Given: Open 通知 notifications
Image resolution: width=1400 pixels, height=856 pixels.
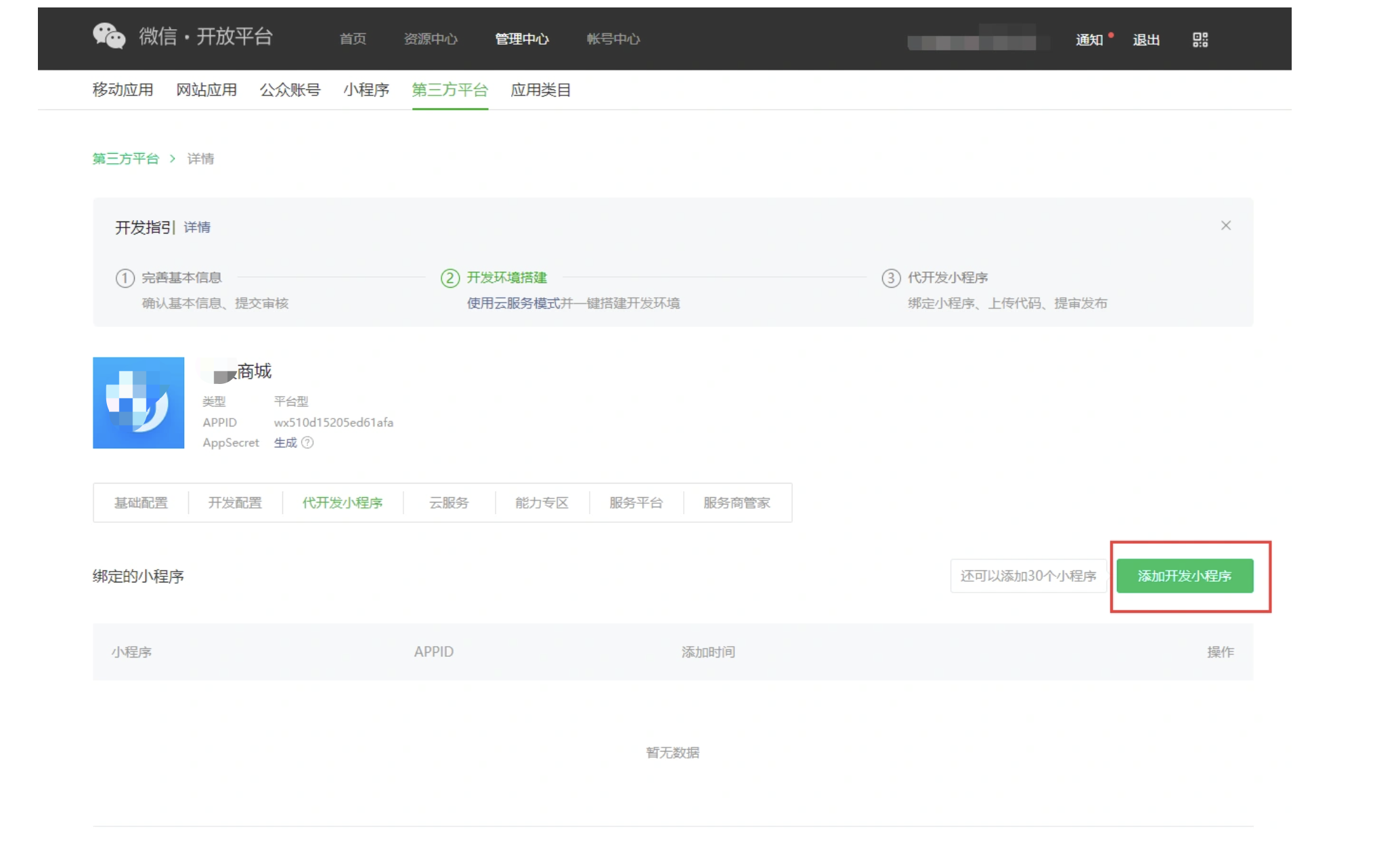Looking at the screenshot, I should tap(1089, 40).
